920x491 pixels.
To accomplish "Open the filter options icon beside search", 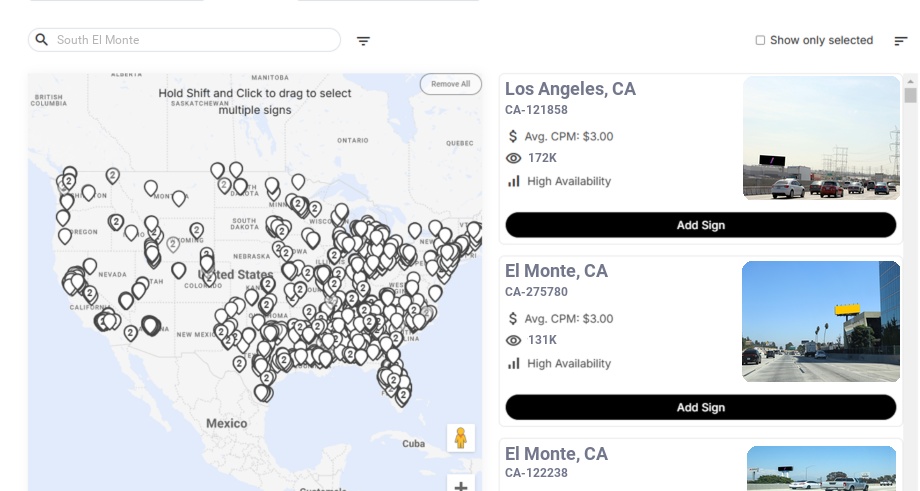I will [363, 41].
